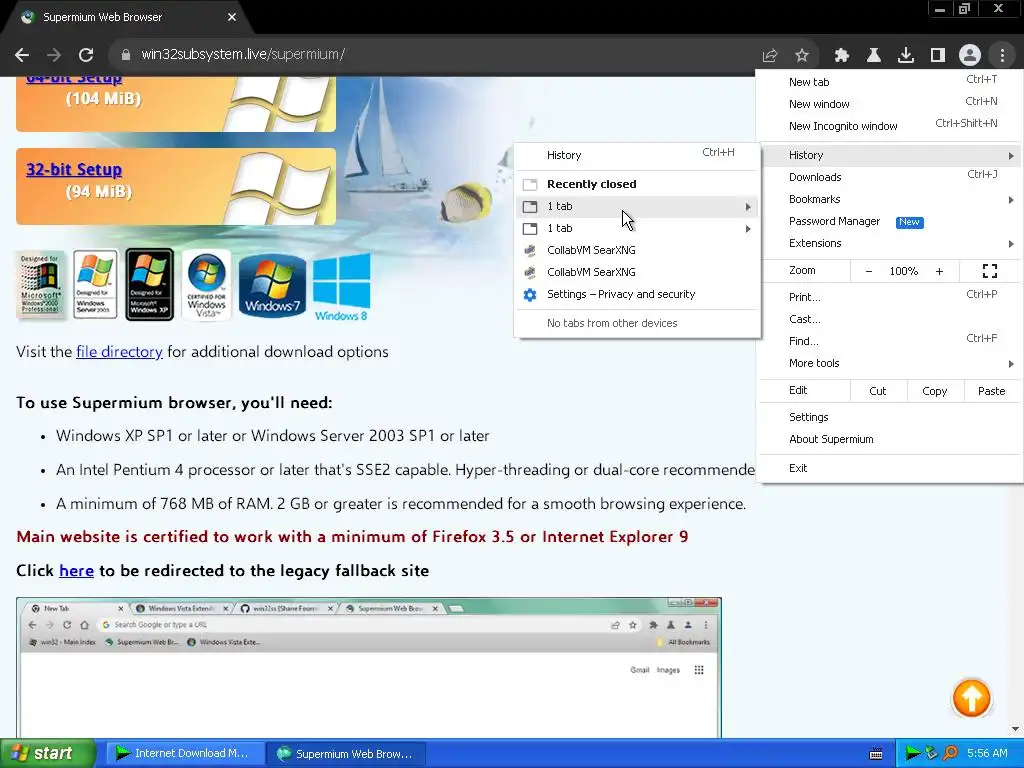The width and height of the screenshot is (1024, 768).
Task: Click the Windows 7 logo badge
Action: [272, 286]
